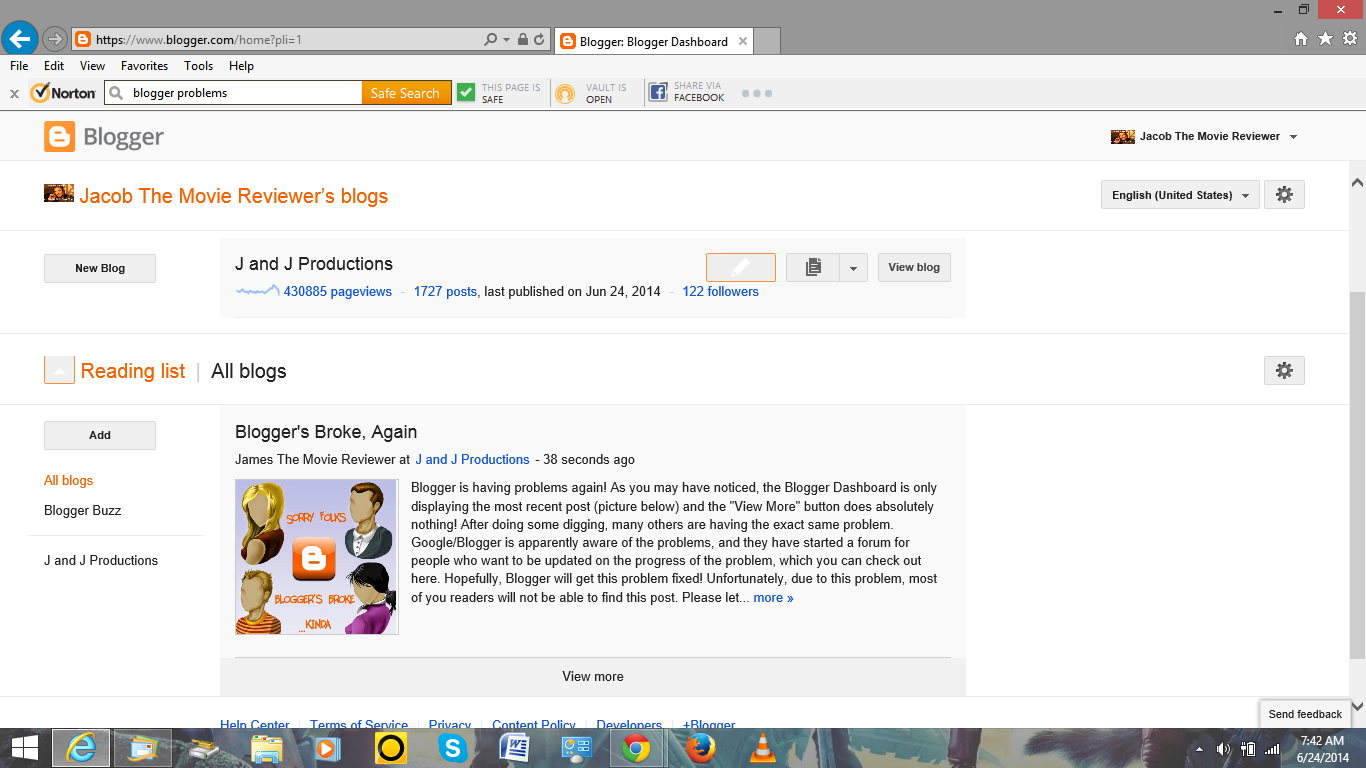Close the Norton toolbar with the X

coord(14,93)
